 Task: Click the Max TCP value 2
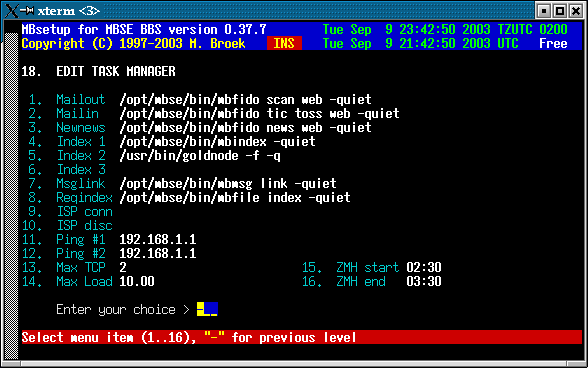click(x=123, y=267)
